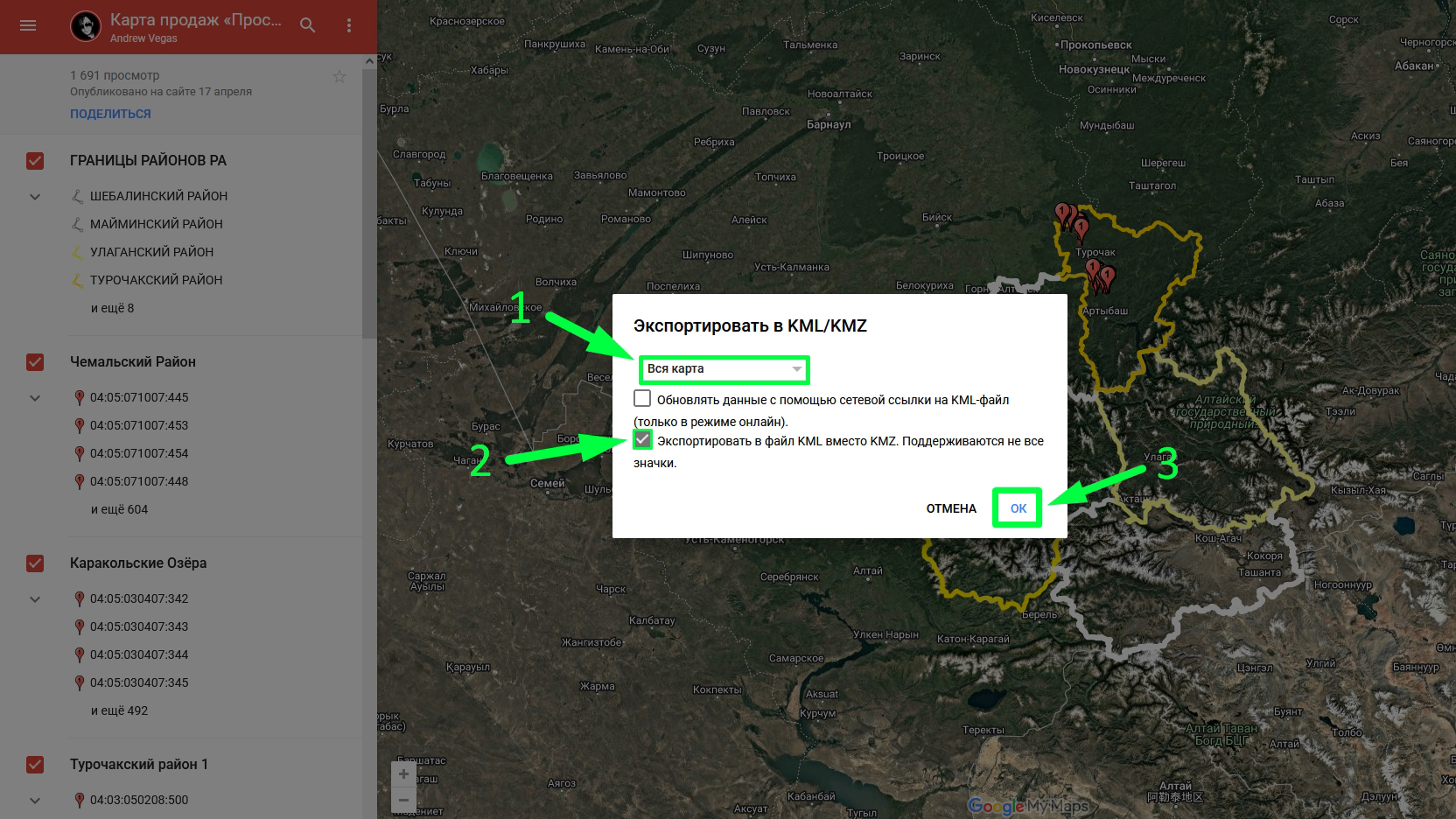Click the pin icon for 04:05:030407:345
The image size is (1456, 819).
coord(79,683)
